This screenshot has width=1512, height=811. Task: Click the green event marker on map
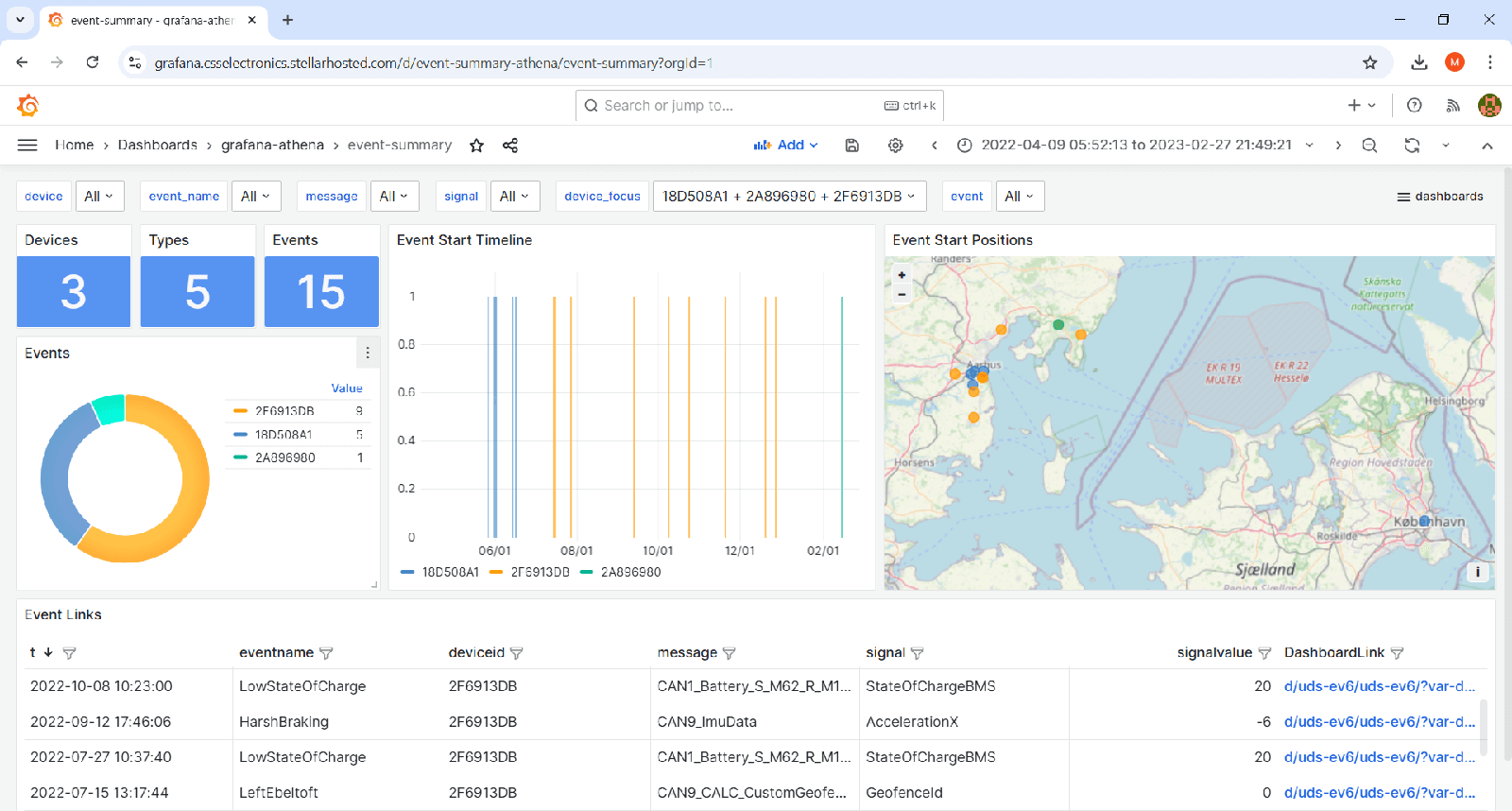[1058, 324]
